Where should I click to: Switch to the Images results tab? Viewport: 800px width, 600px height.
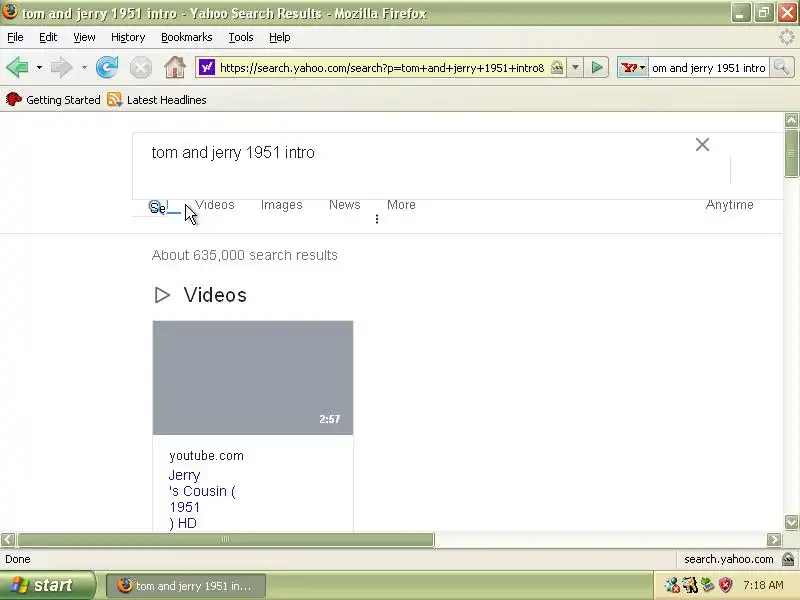coord(282,205)
